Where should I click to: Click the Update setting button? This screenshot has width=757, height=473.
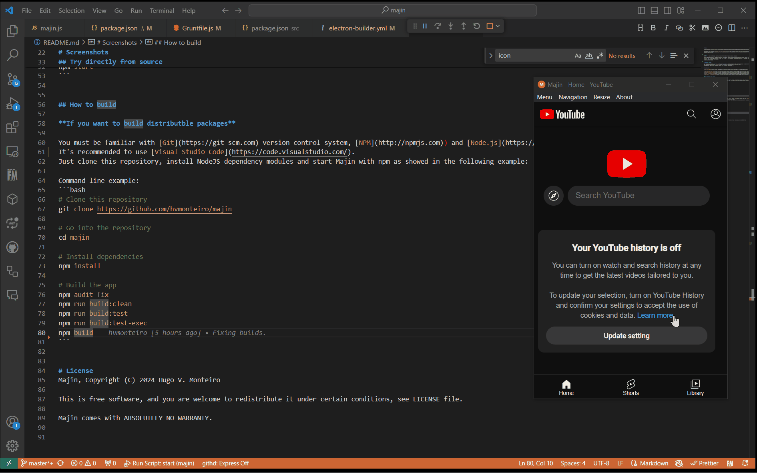click(626, 336)
